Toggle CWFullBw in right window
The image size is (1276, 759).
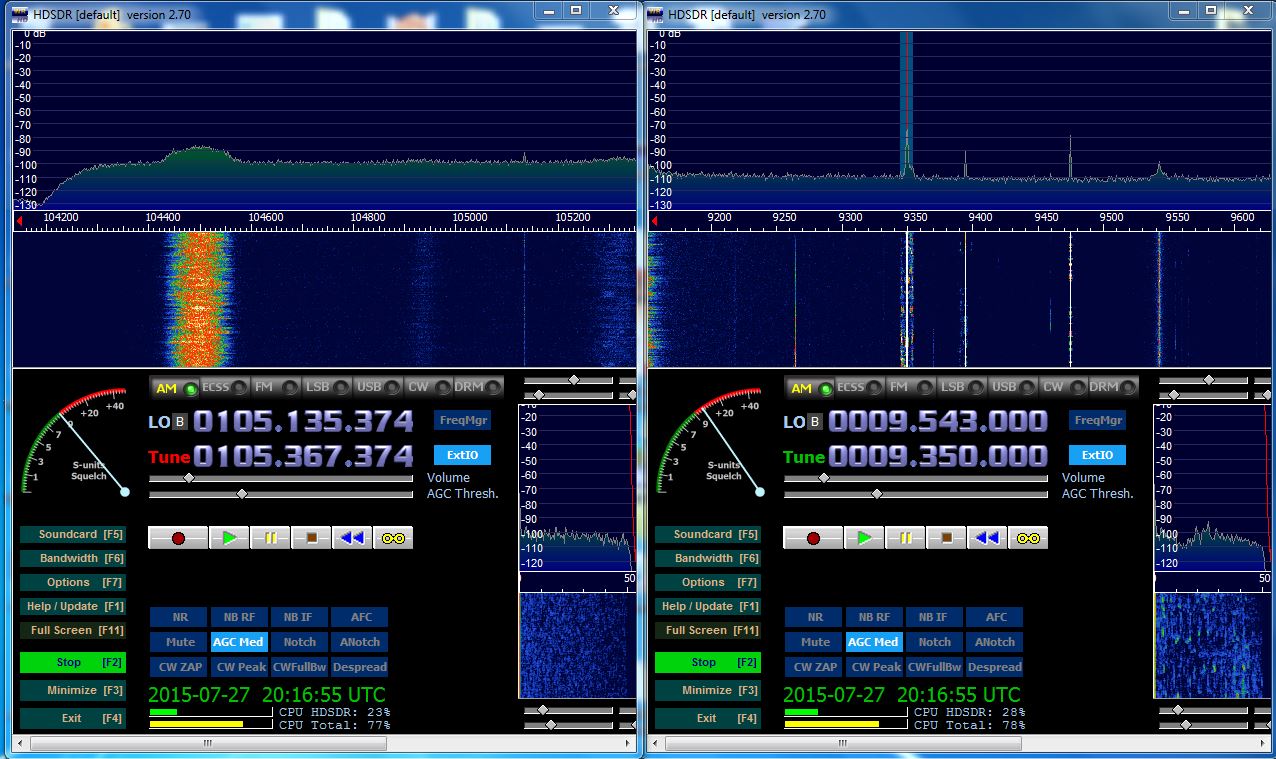coord(934,667)
